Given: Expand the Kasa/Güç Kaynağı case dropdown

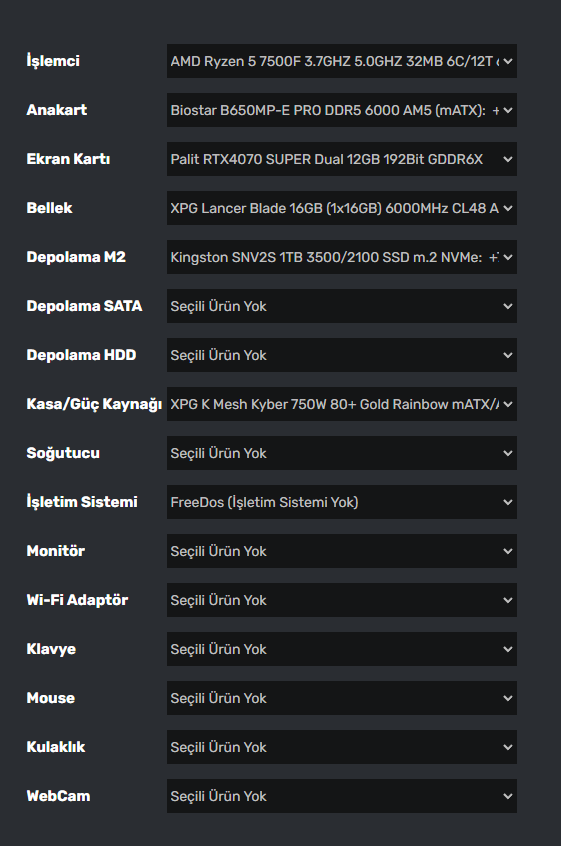Looking at the screenshot, I should (x=341, y=404).
